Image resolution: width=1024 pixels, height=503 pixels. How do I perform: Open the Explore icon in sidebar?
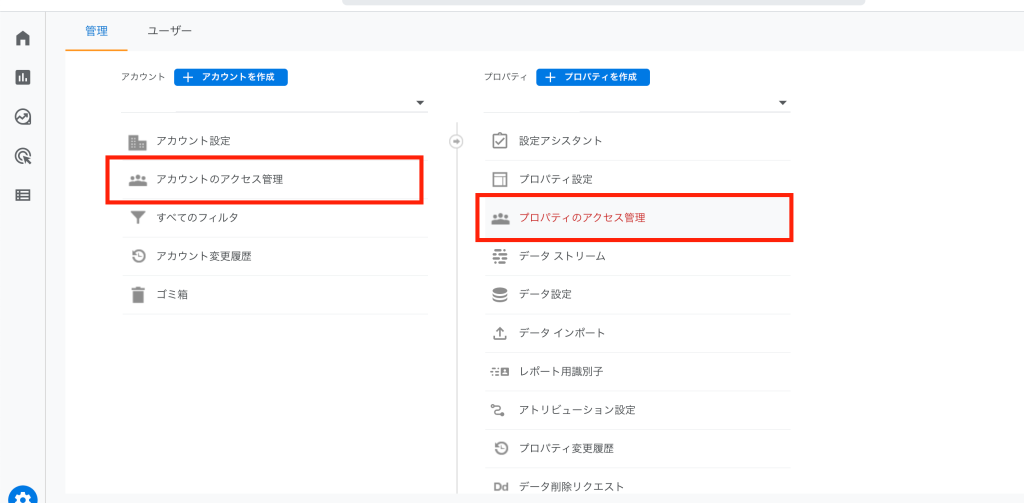[23, 117]
